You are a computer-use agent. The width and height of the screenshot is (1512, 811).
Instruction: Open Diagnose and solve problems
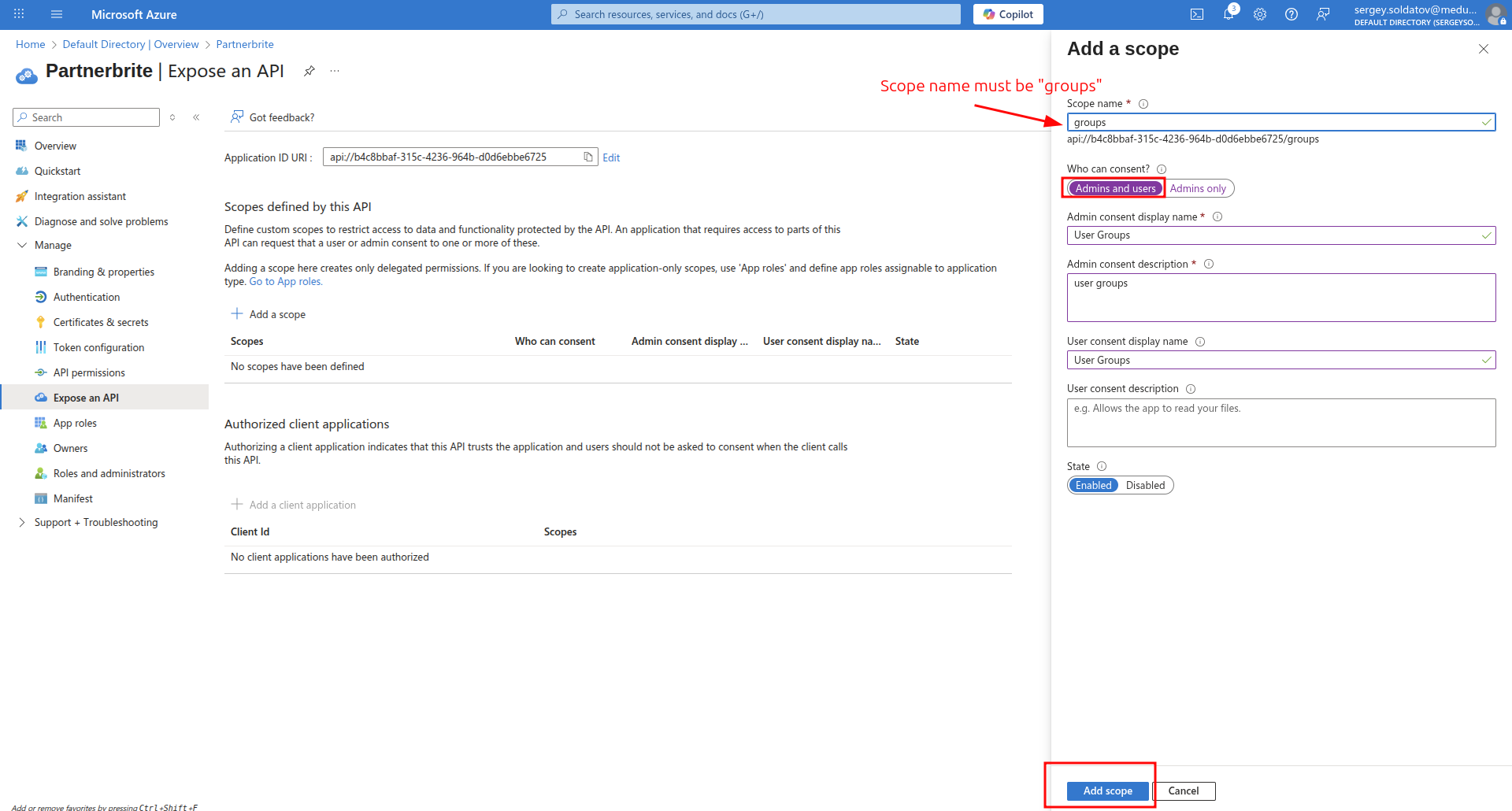pos(102,221)
